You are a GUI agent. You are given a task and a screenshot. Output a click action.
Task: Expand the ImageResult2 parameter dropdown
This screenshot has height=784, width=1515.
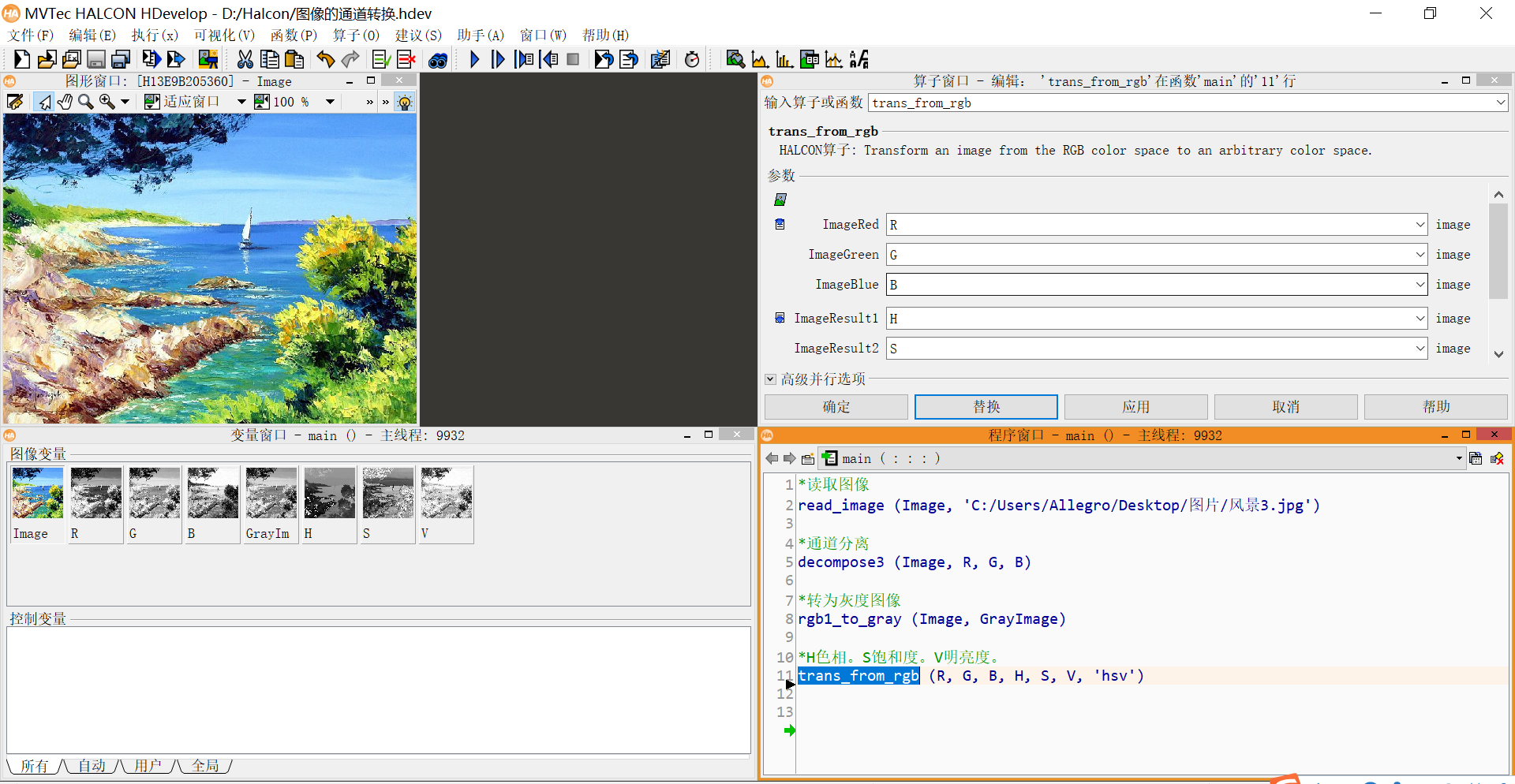[1420, 349]
